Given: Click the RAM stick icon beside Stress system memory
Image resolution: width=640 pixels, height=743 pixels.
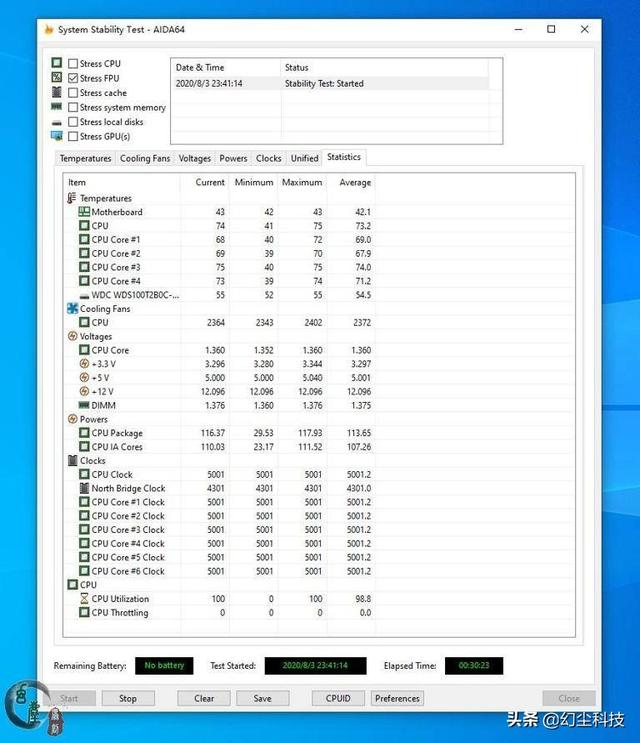Looking at the screenshot, I should [x=57, y=107].
